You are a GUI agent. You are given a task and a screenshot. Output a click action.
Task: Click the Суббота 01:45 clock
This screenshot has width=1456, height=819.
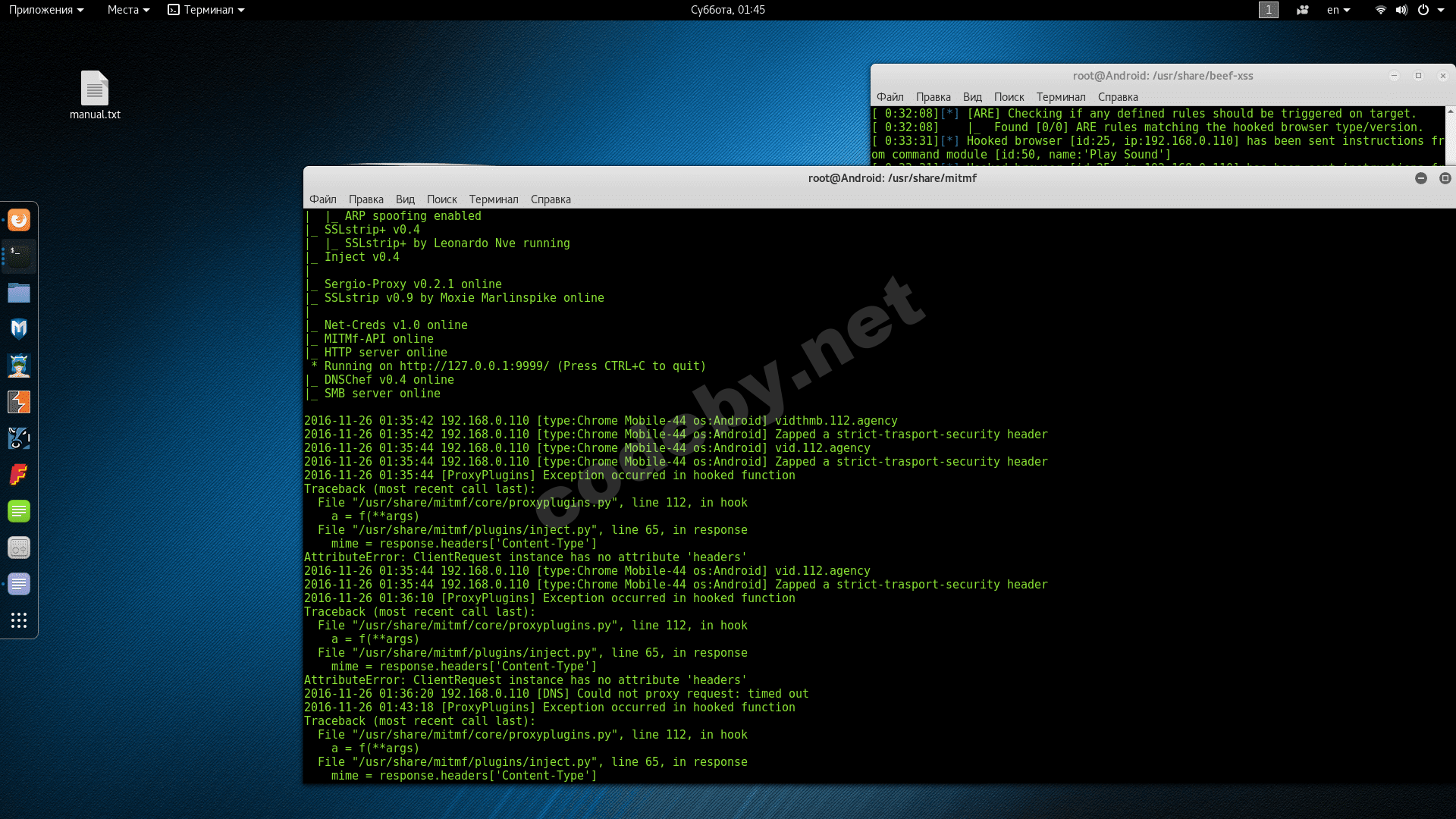pyautogui.click(x=727, y=10)
